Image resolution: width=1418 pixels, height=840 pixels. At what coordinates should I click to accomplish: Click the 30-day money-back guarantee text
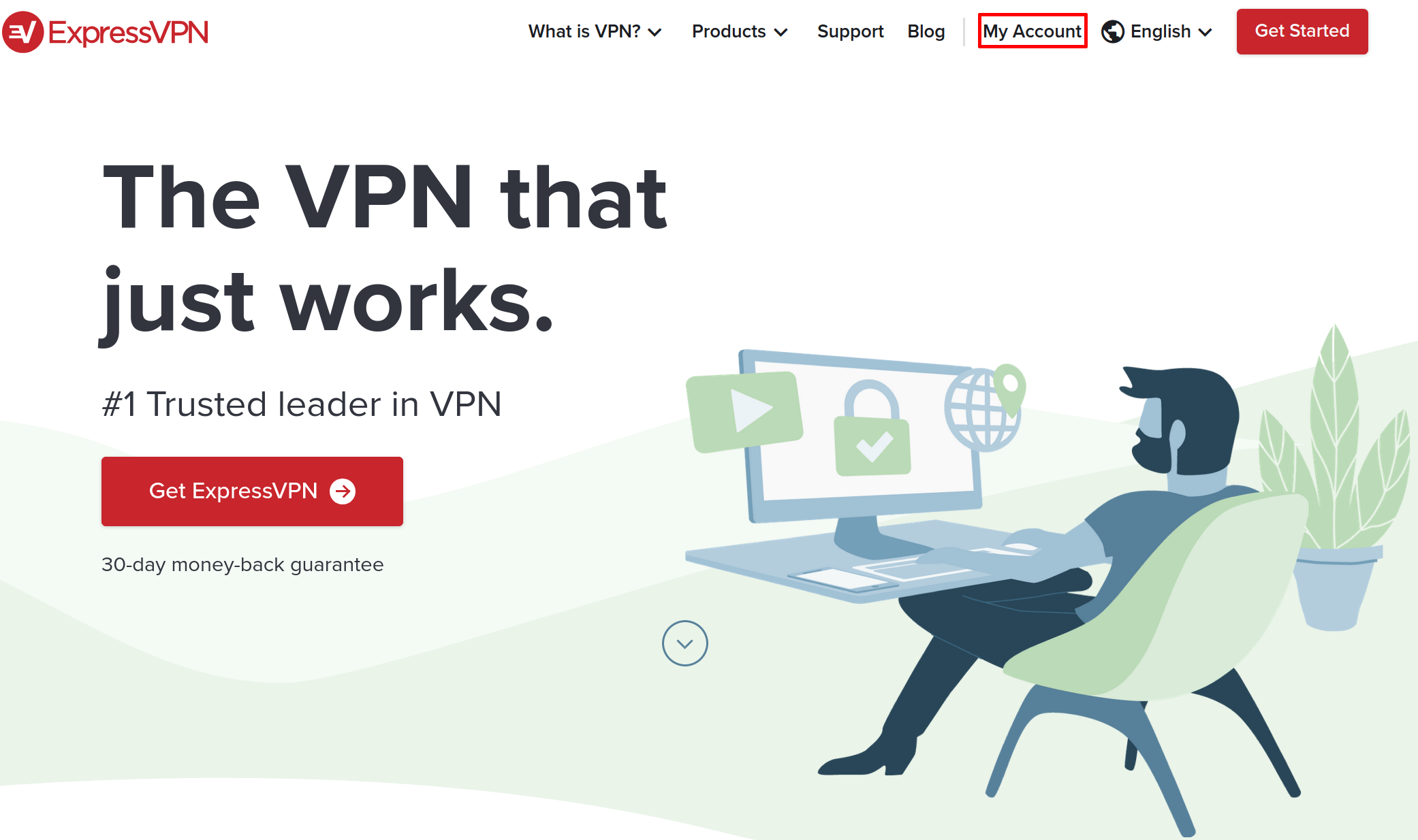(x=242, y=565)
